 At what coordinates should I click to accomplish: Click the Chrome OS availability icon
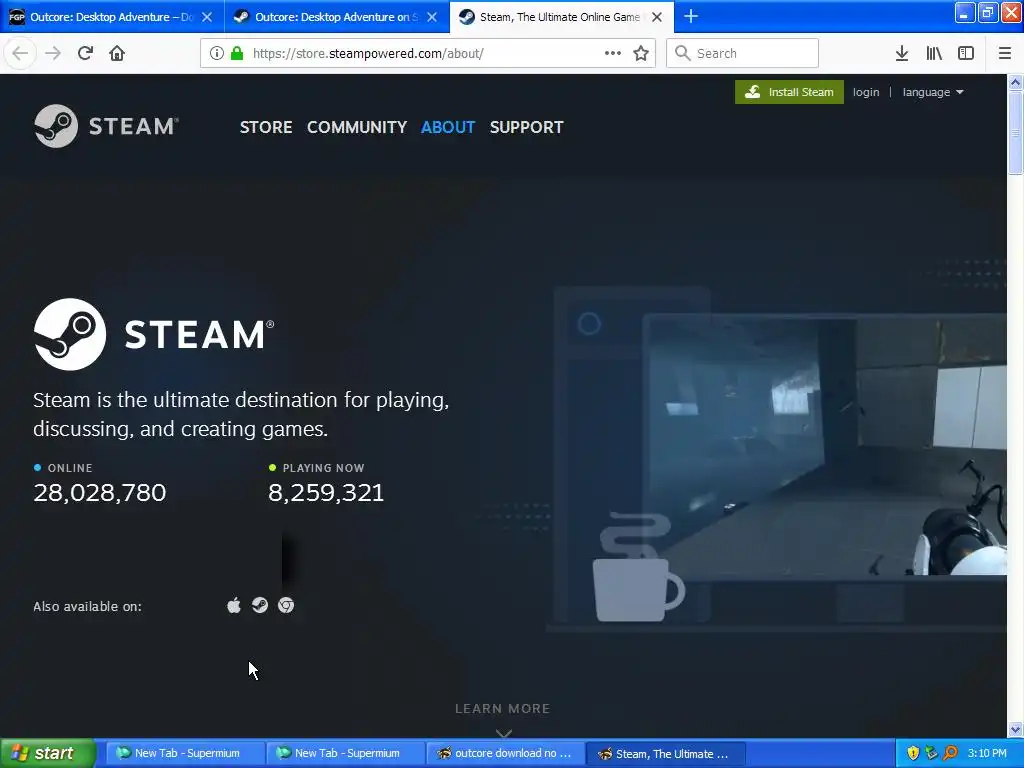286,605
